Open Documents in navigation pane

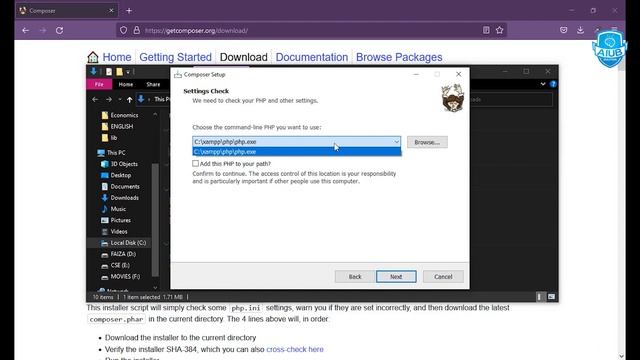[120, 187]
